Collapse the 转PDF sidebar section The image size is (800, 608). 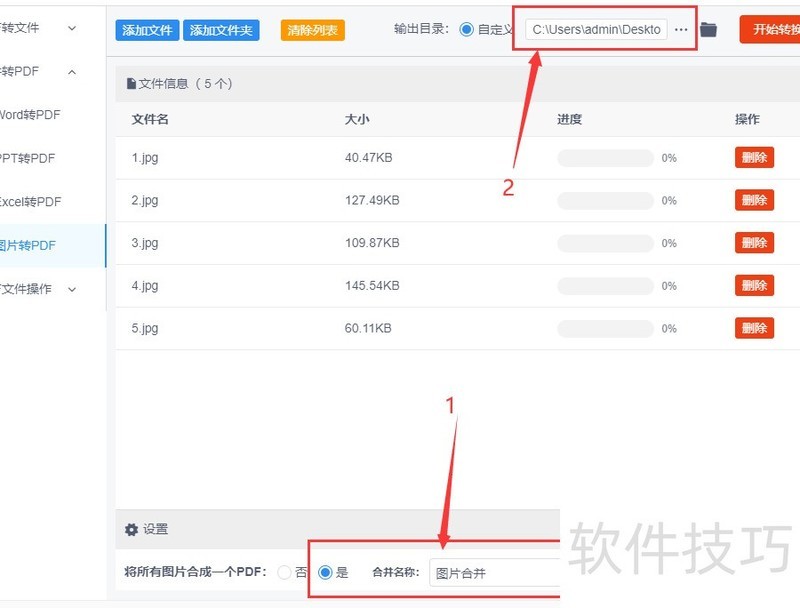point(40,71)
